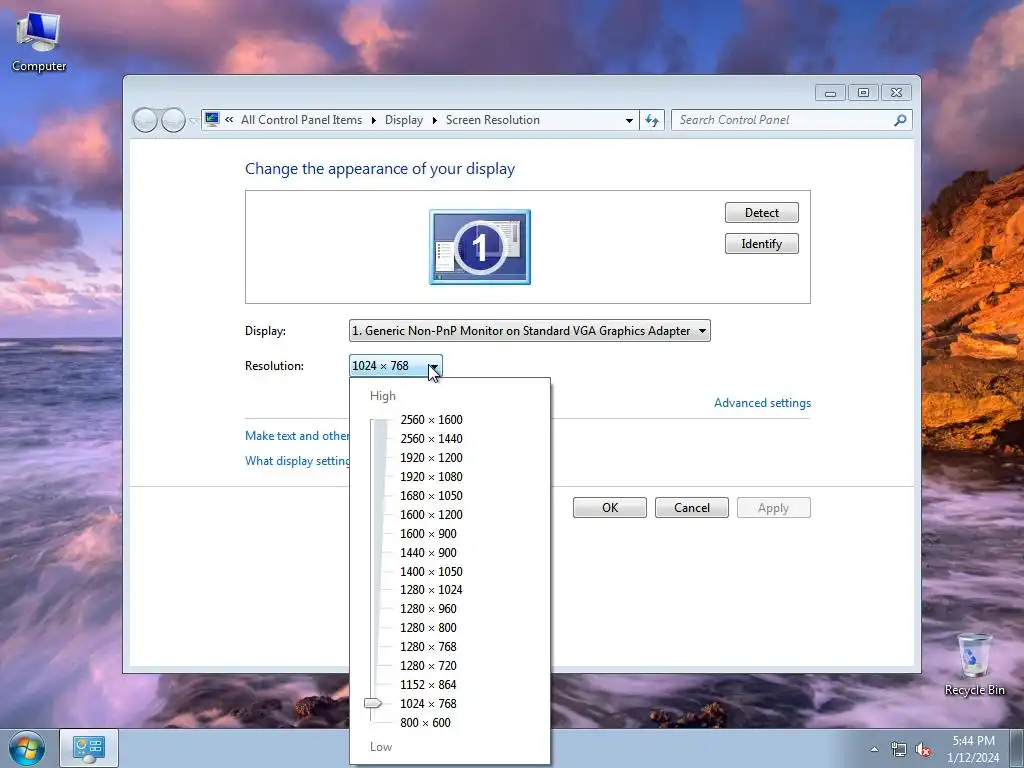Select 1680 × 1050 resolution

pos(431,496)
